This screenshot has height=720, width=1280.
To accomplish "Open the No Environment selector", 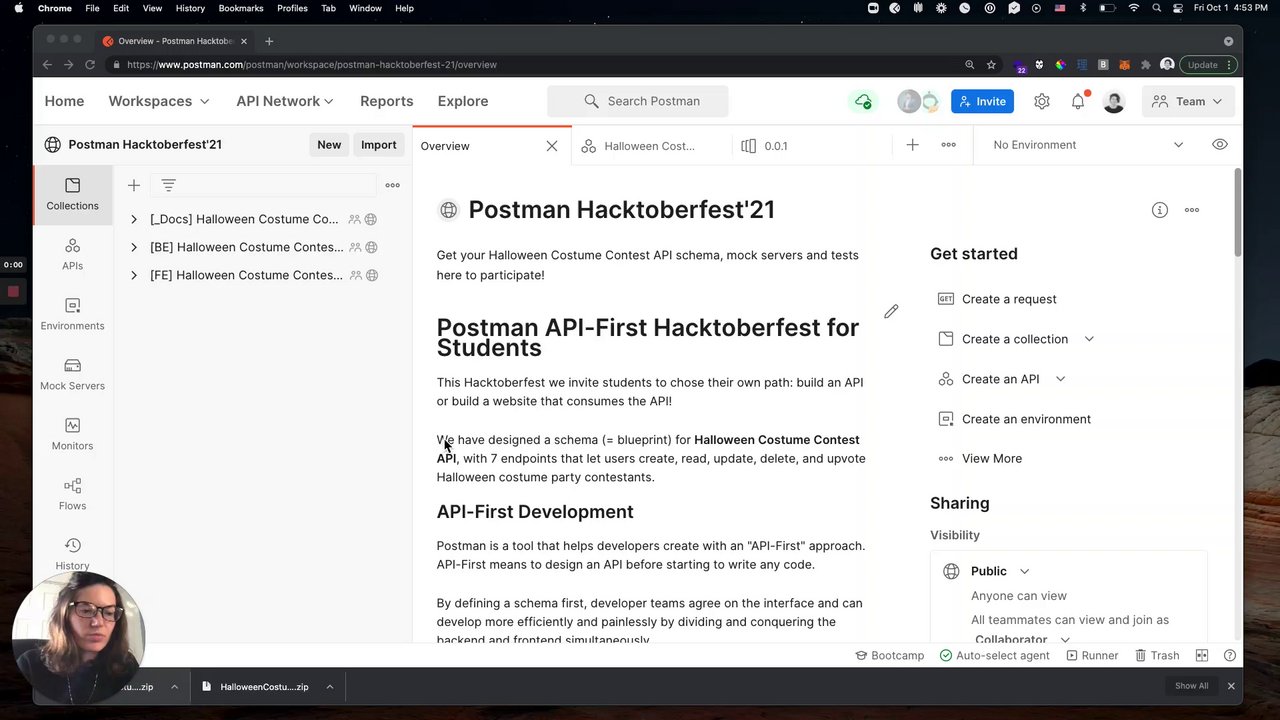I will [x=1088, y=145].
